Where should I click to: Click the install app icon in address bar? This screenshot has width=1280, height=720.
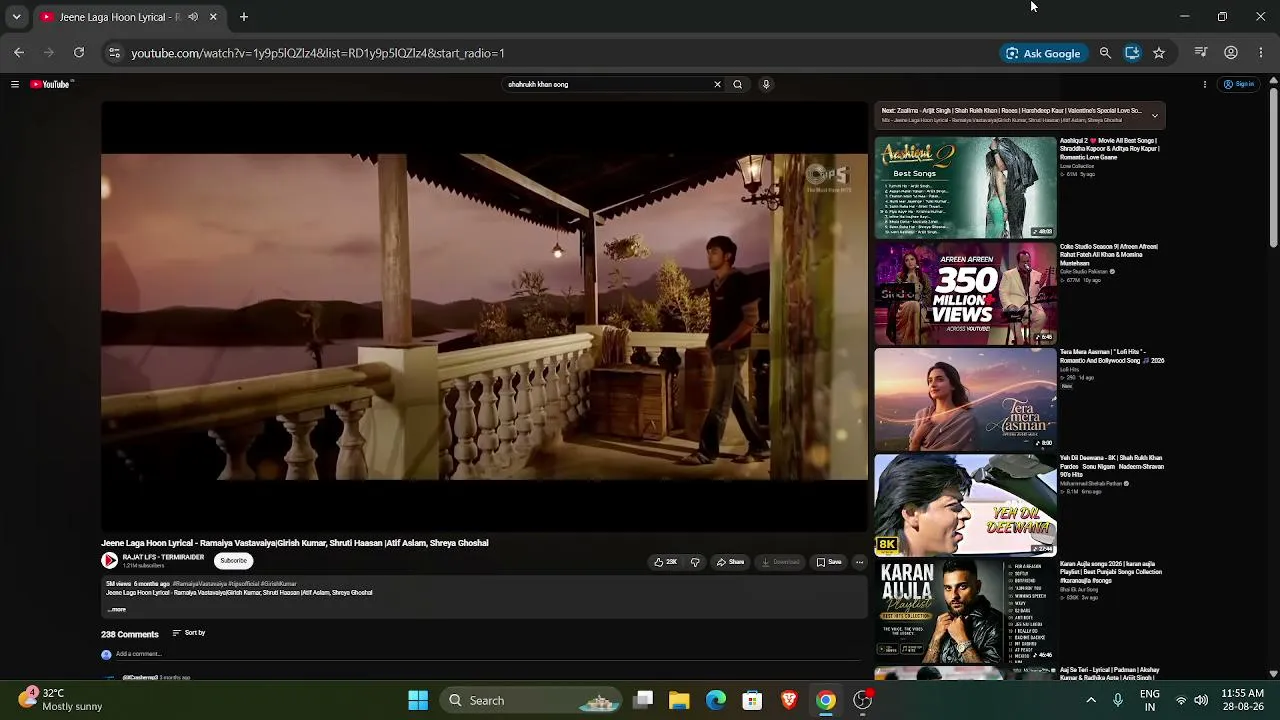coord(1132,53)
